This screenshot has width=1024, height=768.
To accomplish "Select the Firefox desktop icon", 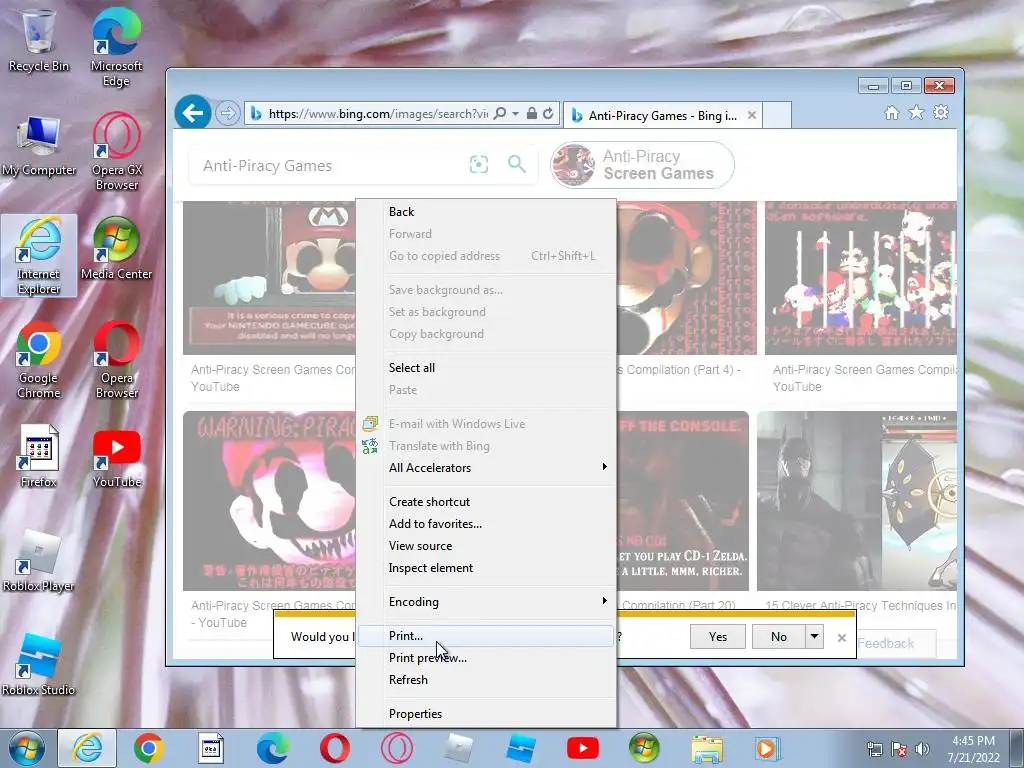I will 39,456.
